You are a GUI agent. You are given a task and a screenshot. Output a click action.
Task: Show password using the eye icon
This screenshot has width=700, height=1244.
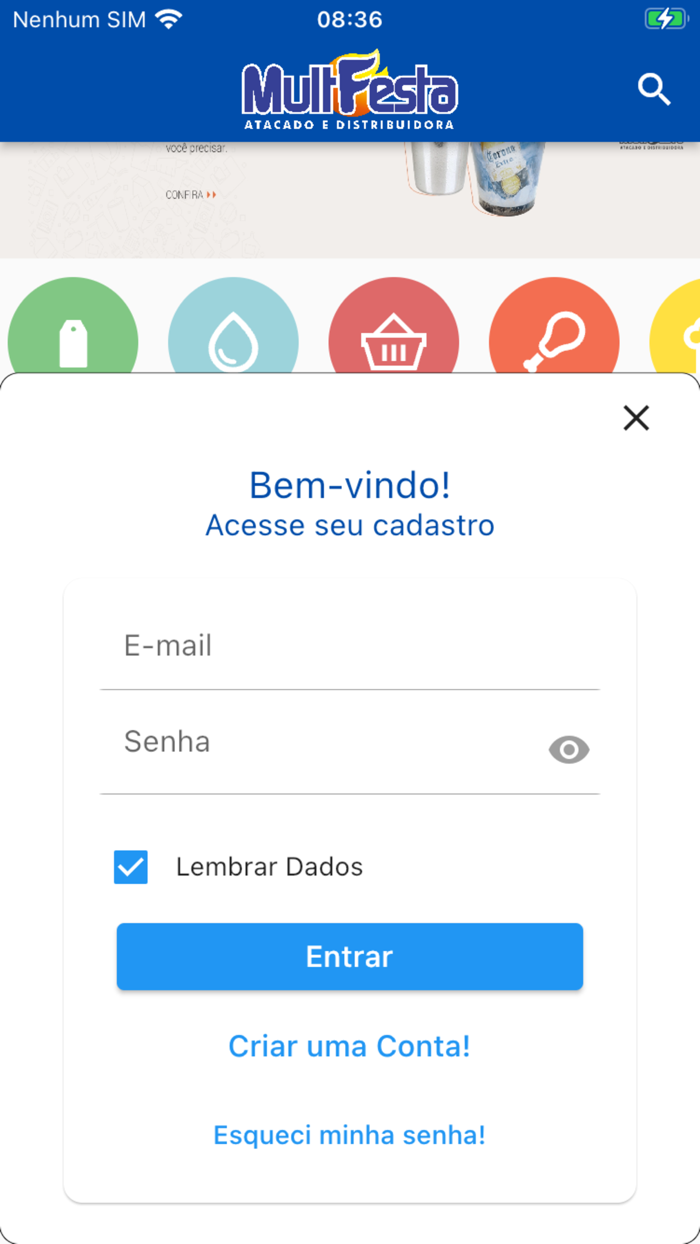tap(569, 749)
